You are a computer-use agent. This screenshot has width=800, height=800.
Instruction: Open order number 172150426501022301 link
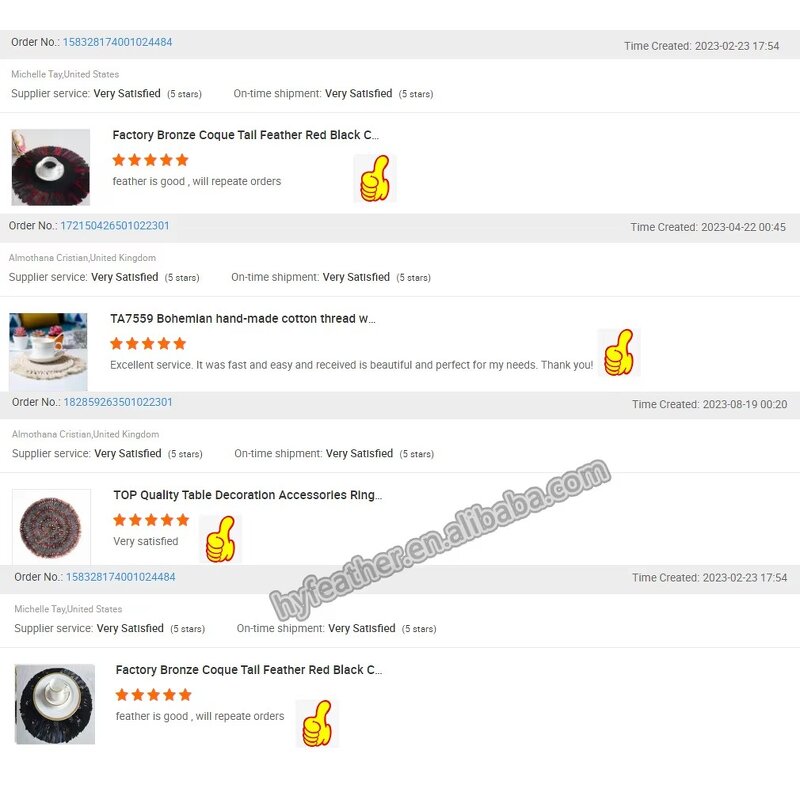115,226
